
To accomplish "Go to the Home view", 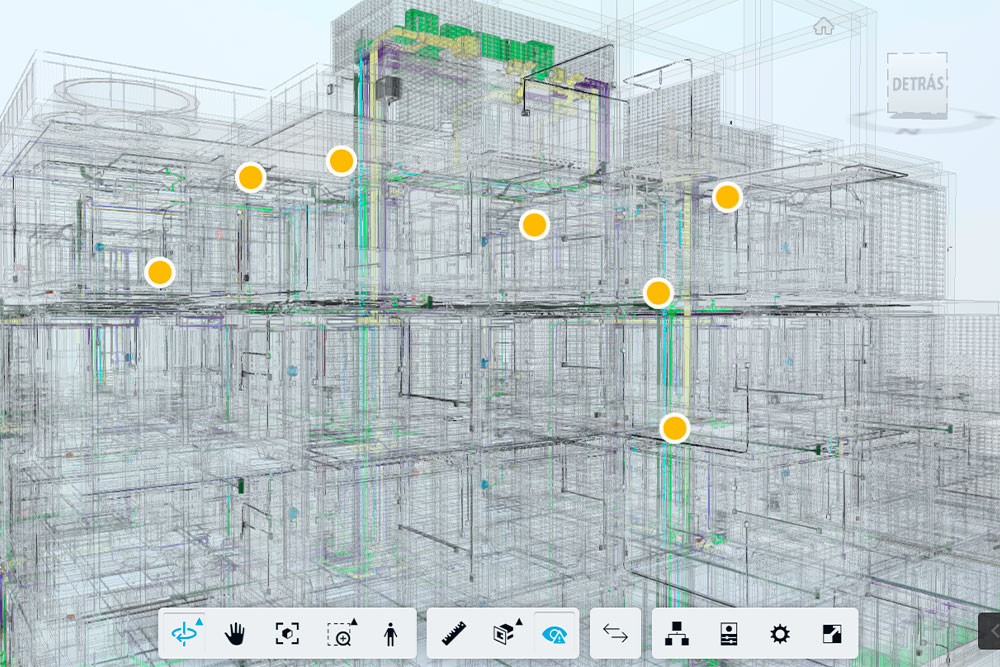I will 823,26.
